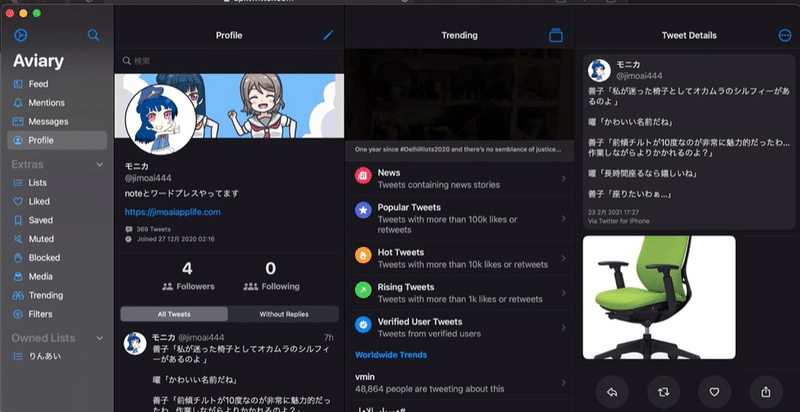Click the compass icon above Aviary title
Viewport: 800px width, 412px height.
point(20,35)
